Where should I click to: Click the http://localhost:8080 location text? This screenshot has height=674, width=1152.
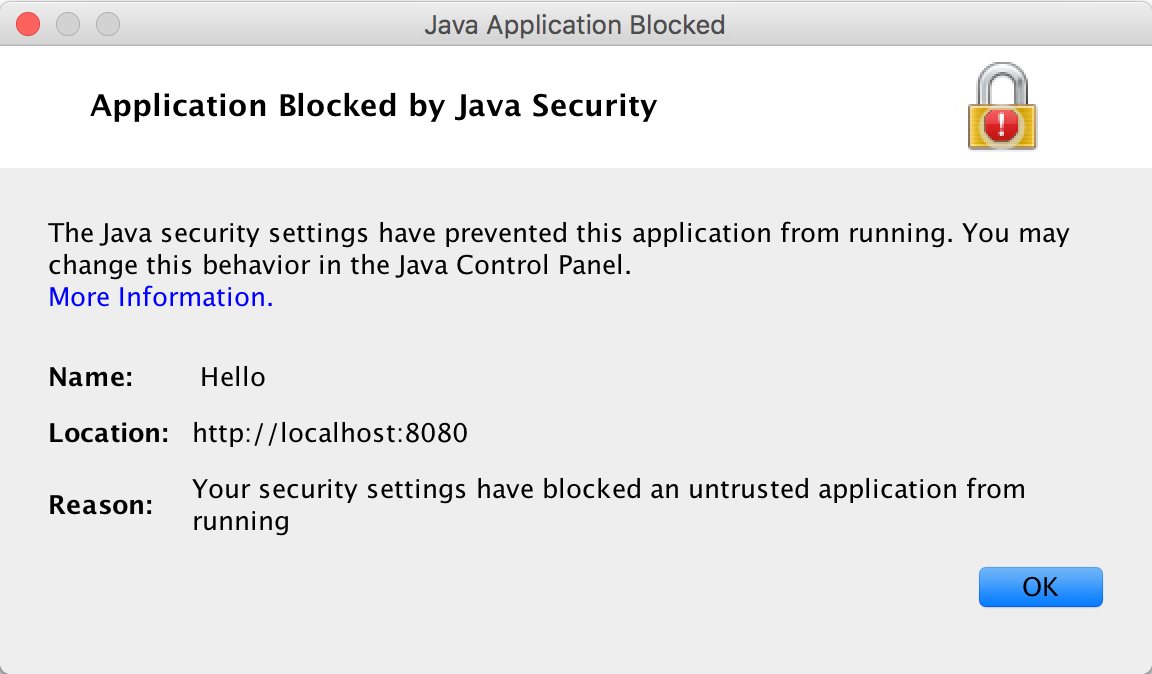click(x=330, y=433)
